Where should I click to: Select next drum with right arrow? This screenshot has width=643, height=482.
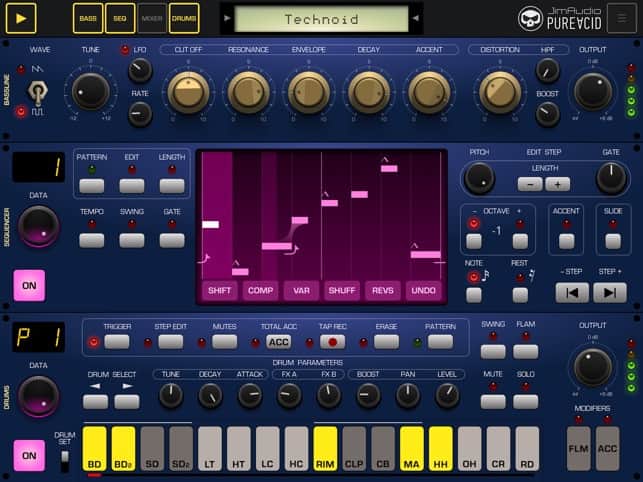tap(126, 401)
